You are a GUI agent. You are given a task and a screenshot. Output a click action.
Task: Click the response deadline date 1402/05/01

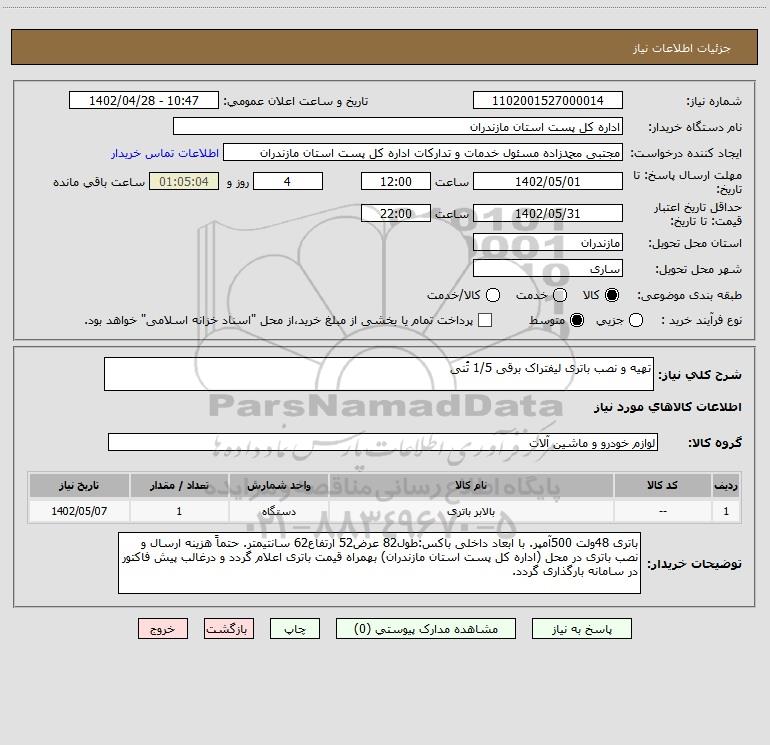point(548,182)
